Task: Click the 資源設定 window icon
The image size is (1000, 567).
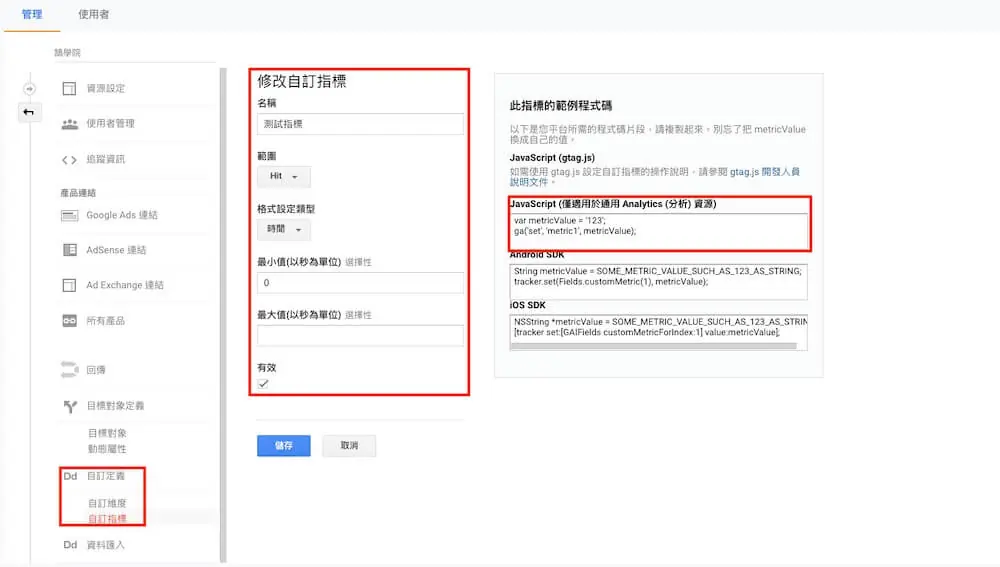Action: (x=70, y=89)
